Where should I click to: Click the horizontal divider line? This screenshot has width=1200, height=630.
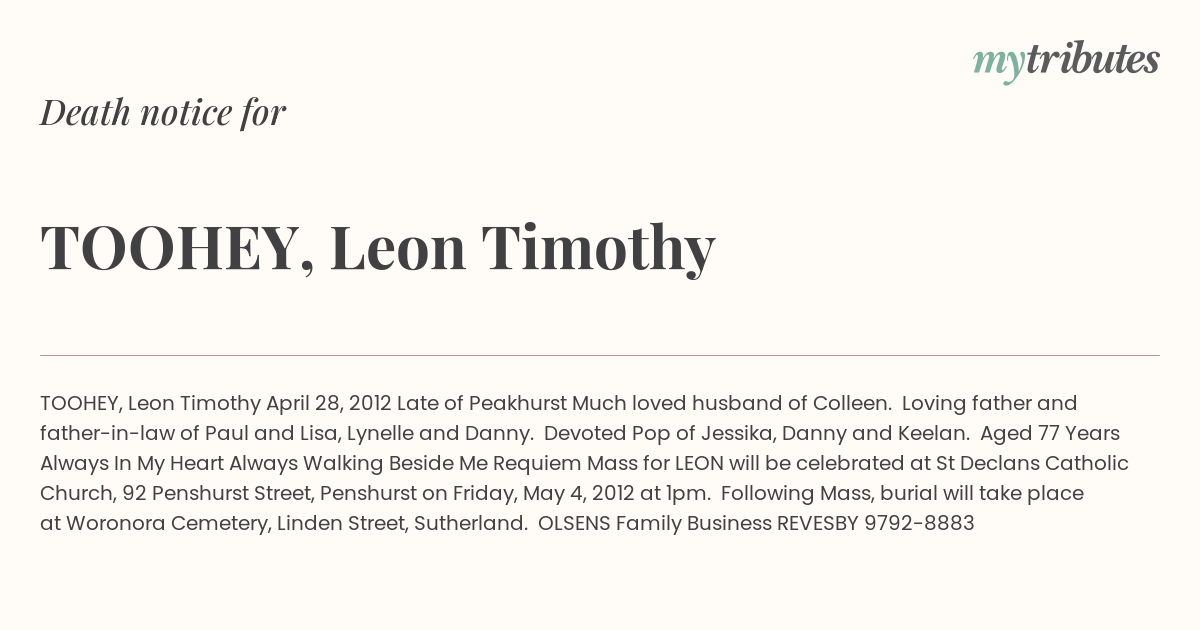pos(600,355)
